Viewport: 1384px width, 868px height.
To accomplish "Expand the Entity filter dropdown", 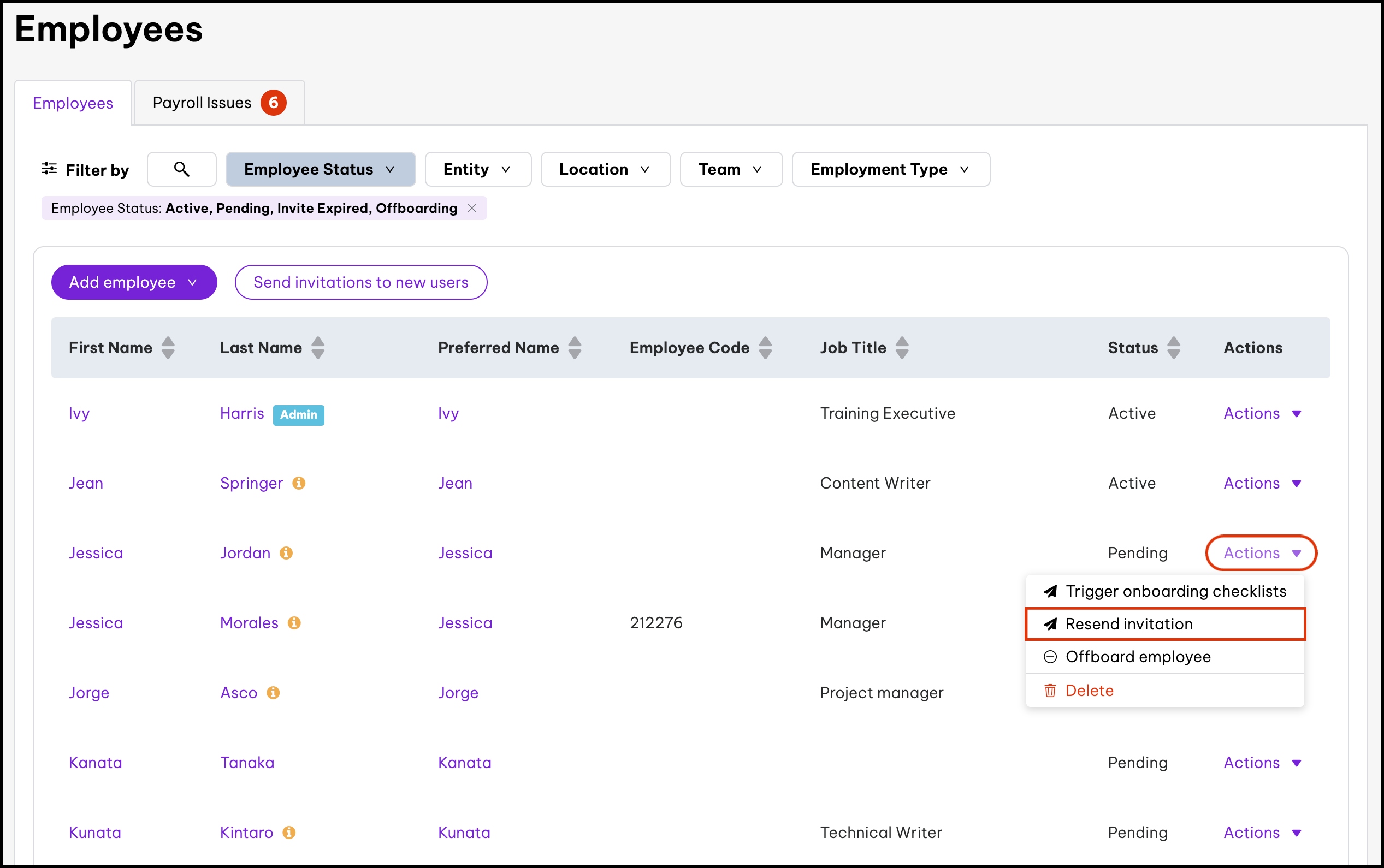I will (x=477, y=169).
